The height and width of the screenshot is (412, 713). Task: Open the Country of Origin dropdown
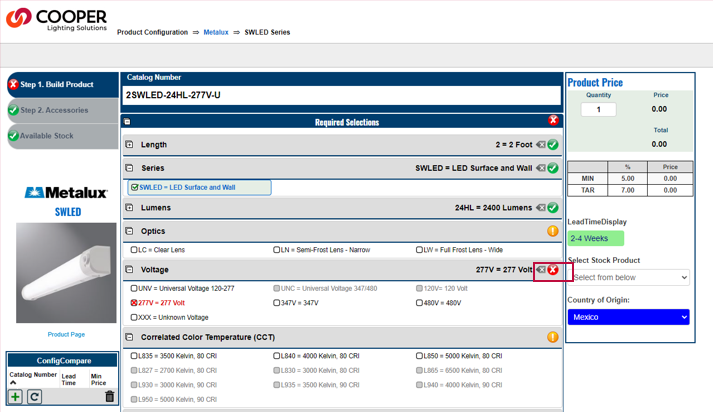628,317
